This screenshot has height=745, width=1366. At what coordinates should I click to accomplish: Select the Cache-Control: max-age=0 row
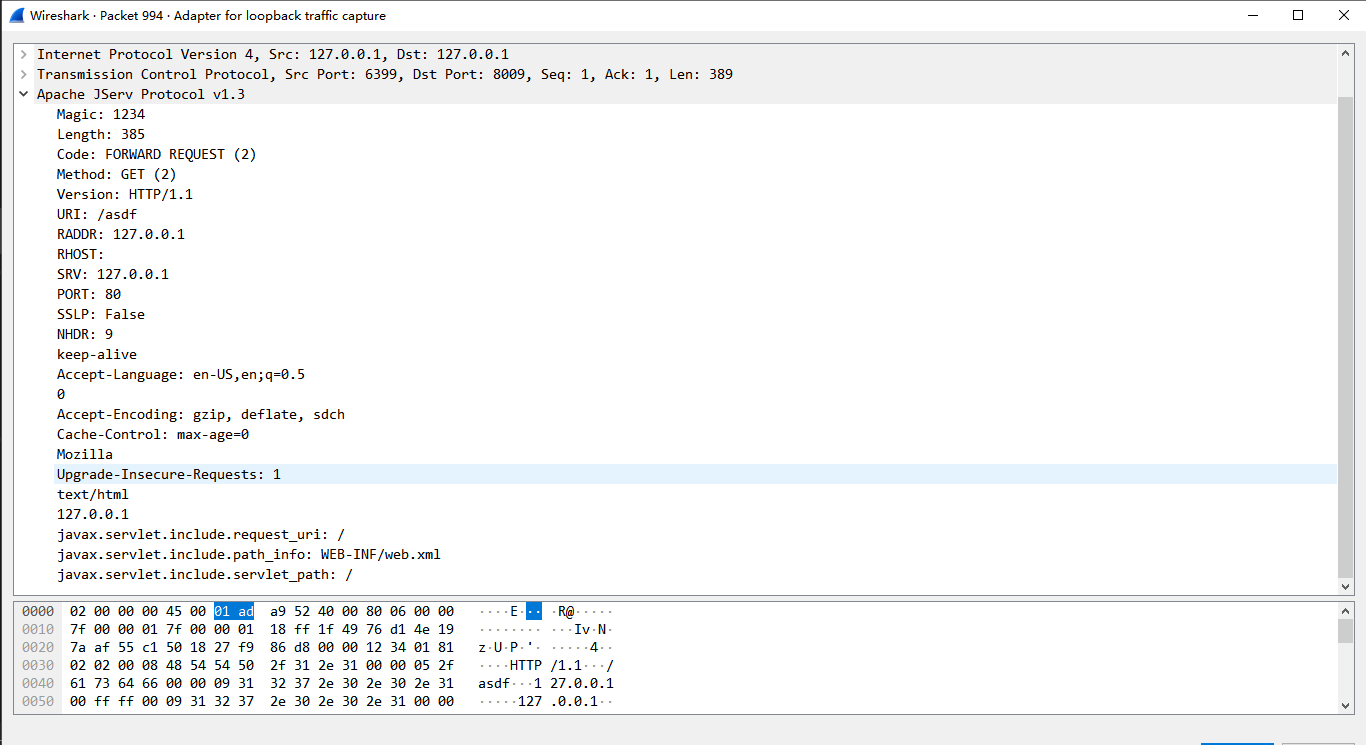pos(153,434)
